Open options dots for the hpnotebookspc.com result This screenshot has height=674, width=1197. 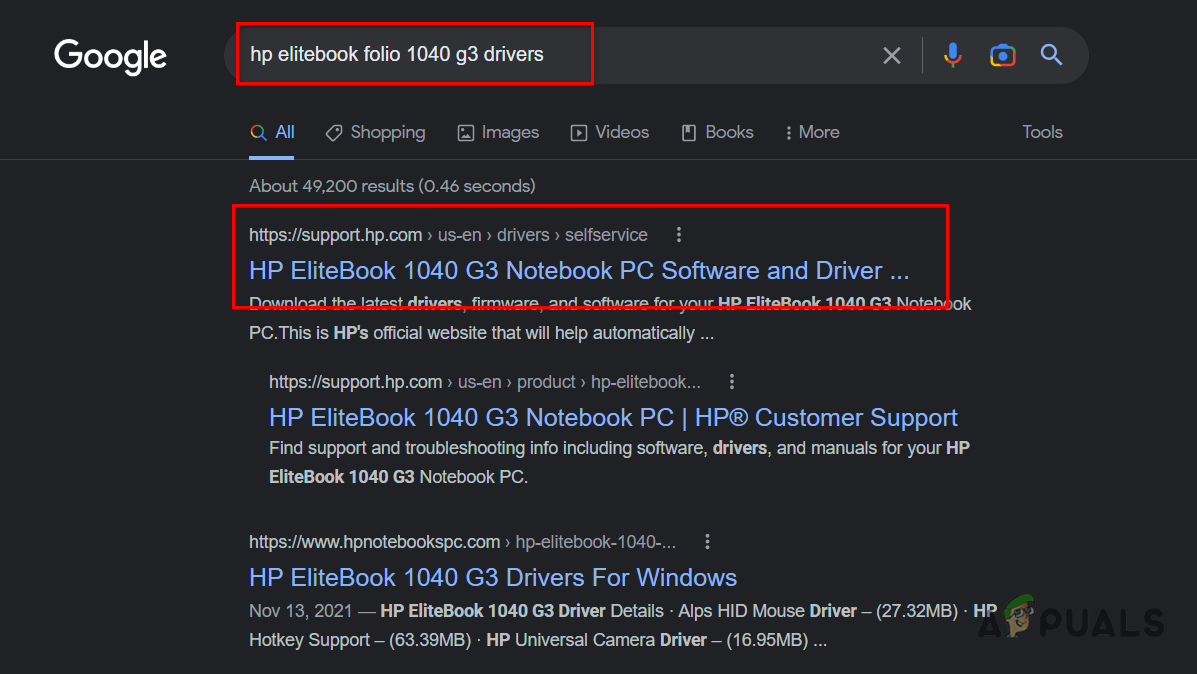coord(707,542)
